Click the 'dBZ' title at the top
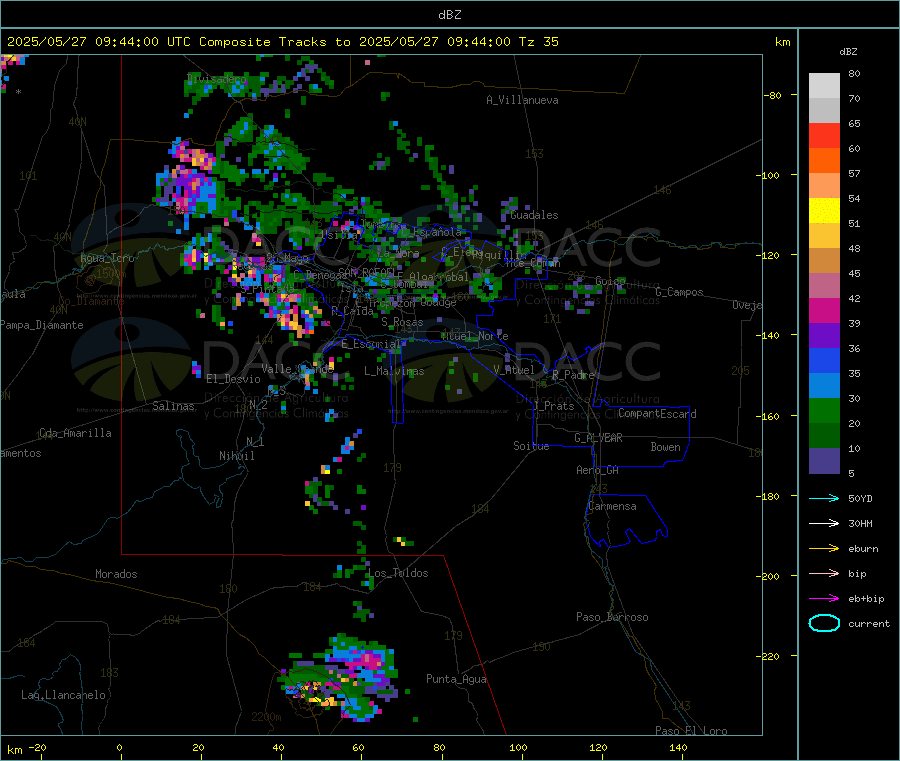Image resolution: width=900 pixels, height=761 pixels. pyautogui.click(x=449, y=15)
